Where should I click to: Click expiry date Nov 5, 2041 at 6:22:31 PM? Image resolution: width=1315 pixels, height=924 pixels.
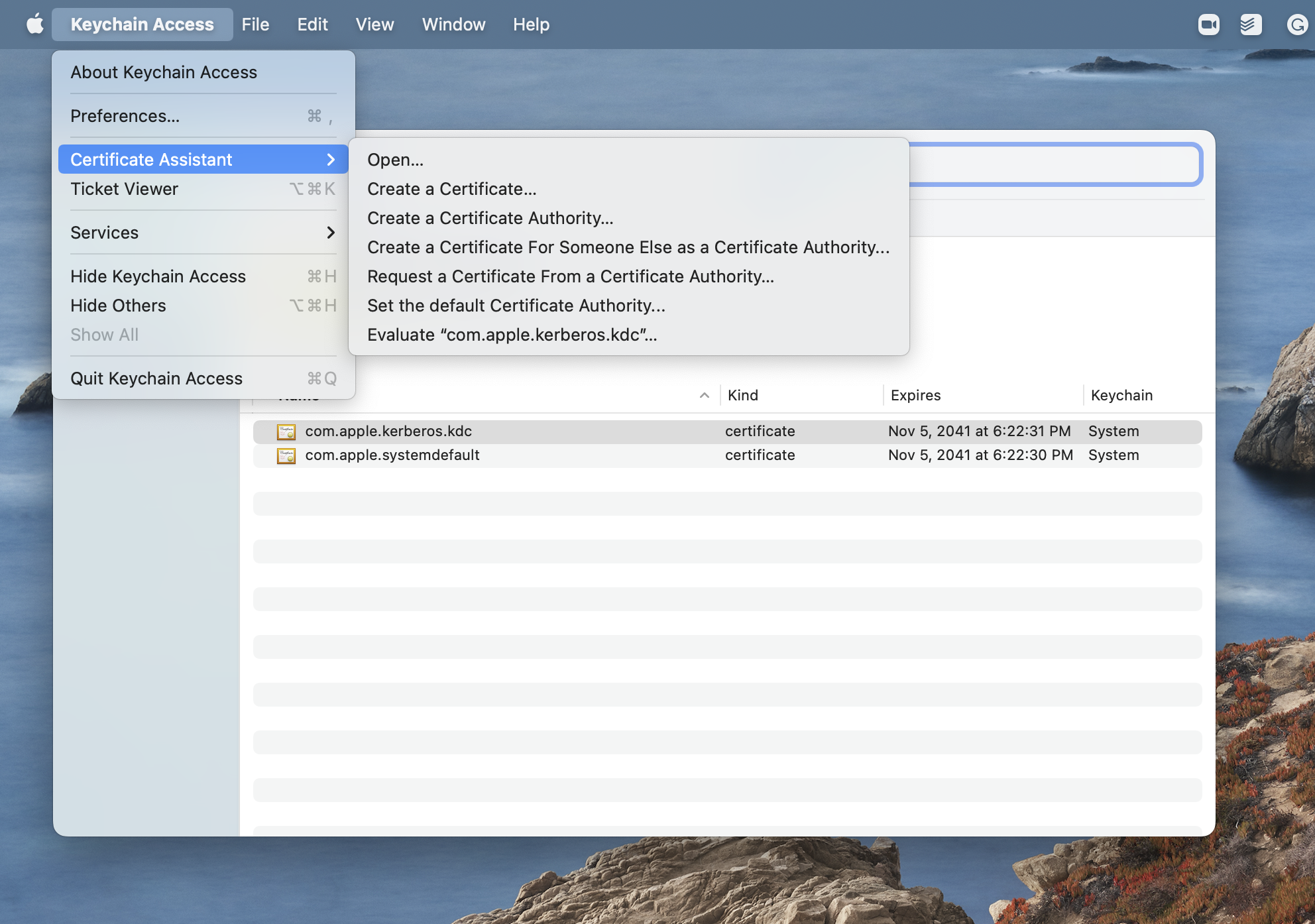point(980,432)
